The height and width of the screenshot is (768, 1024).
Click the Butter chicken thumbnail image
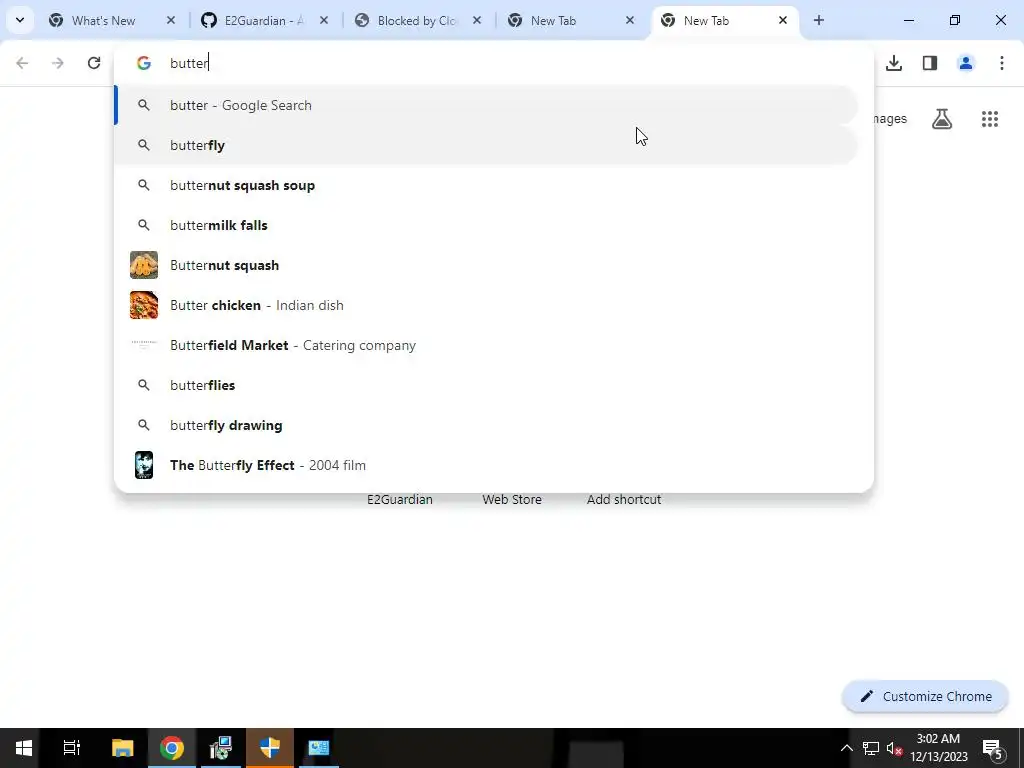144,305
